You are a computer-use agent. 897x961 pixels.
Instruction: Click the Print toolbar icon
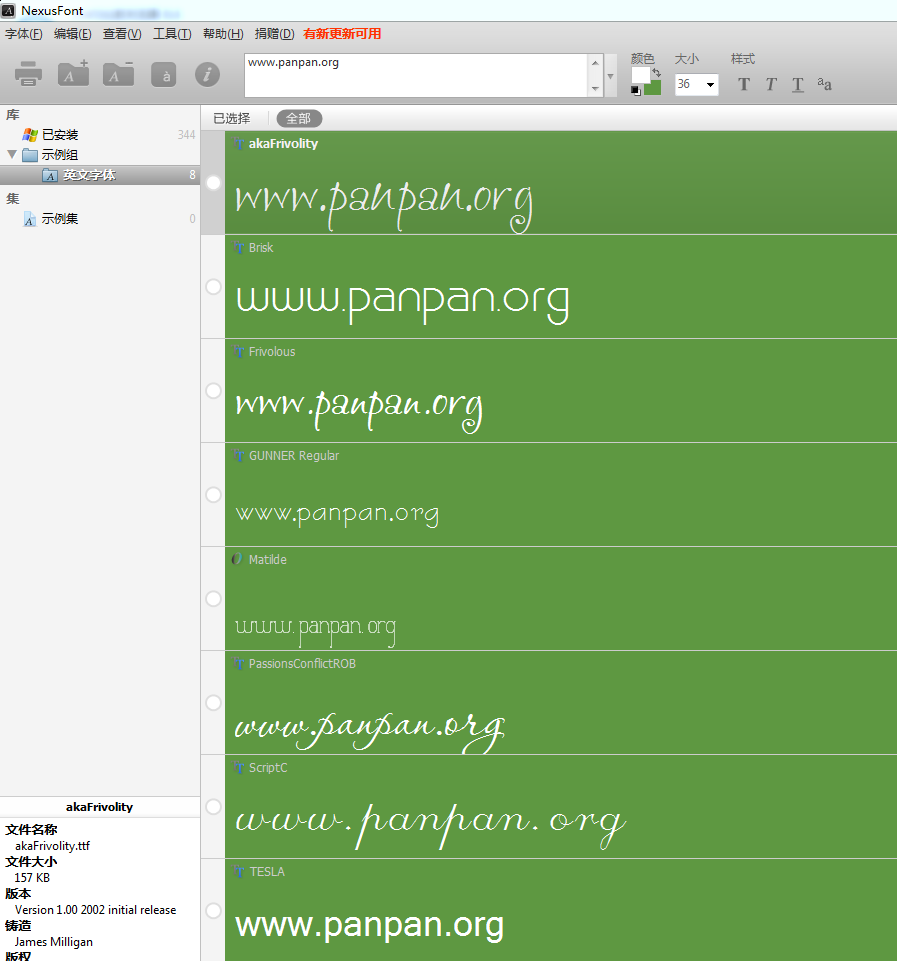[x=28, y=74]
